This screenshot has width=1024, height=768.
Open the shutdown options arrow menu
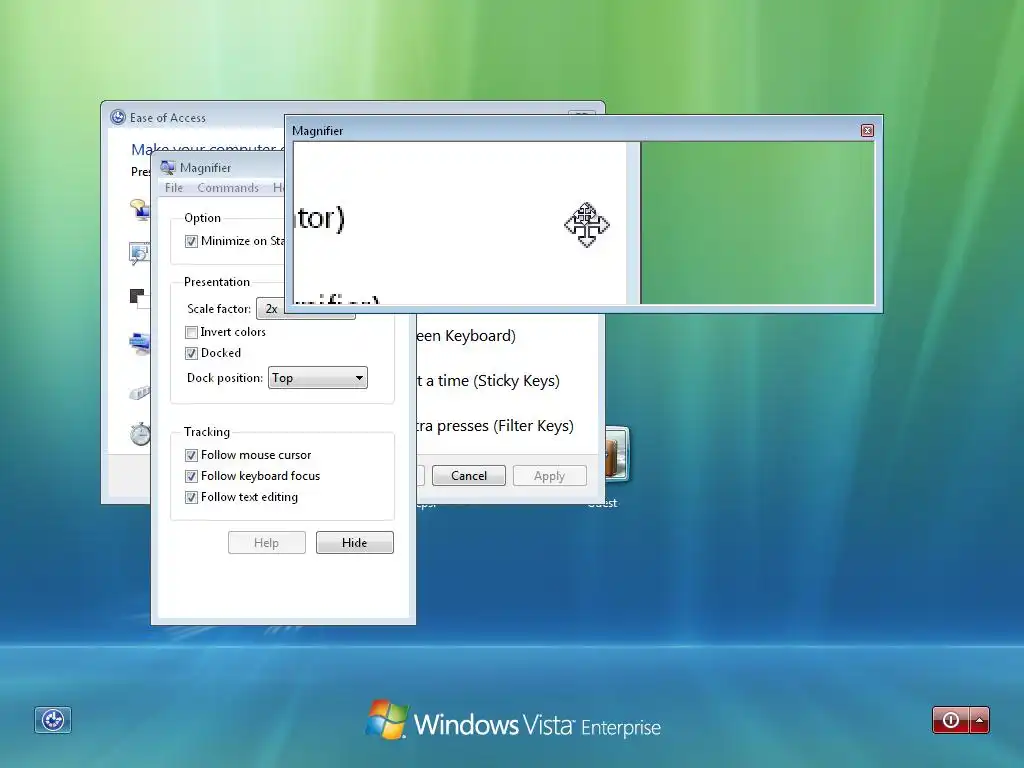tap(980, 720)
